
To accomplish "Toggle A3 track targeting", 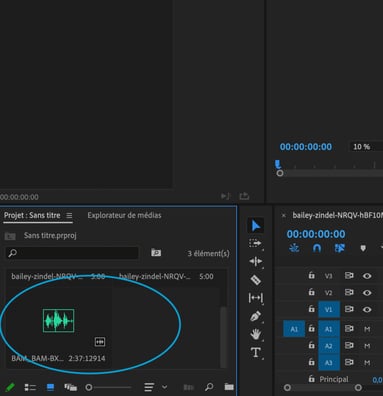I will (x=329, y=362).
